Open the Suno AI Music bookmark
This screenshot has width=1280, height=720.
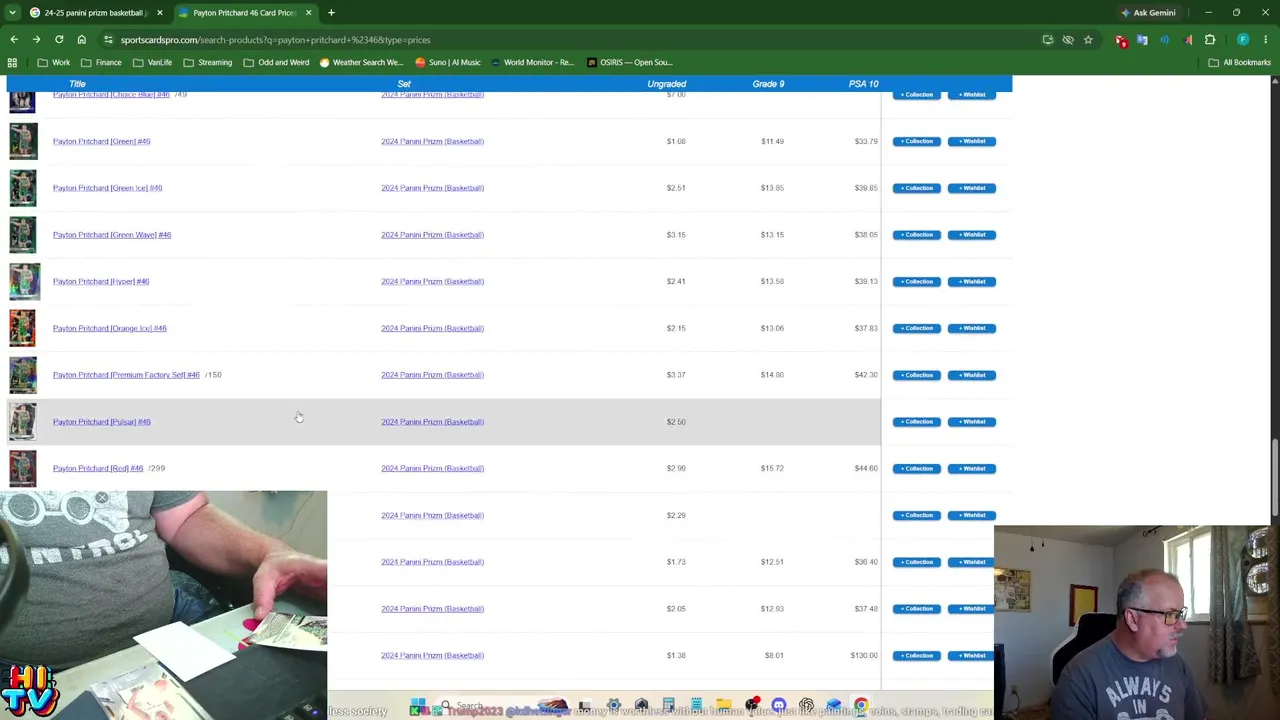447,62
